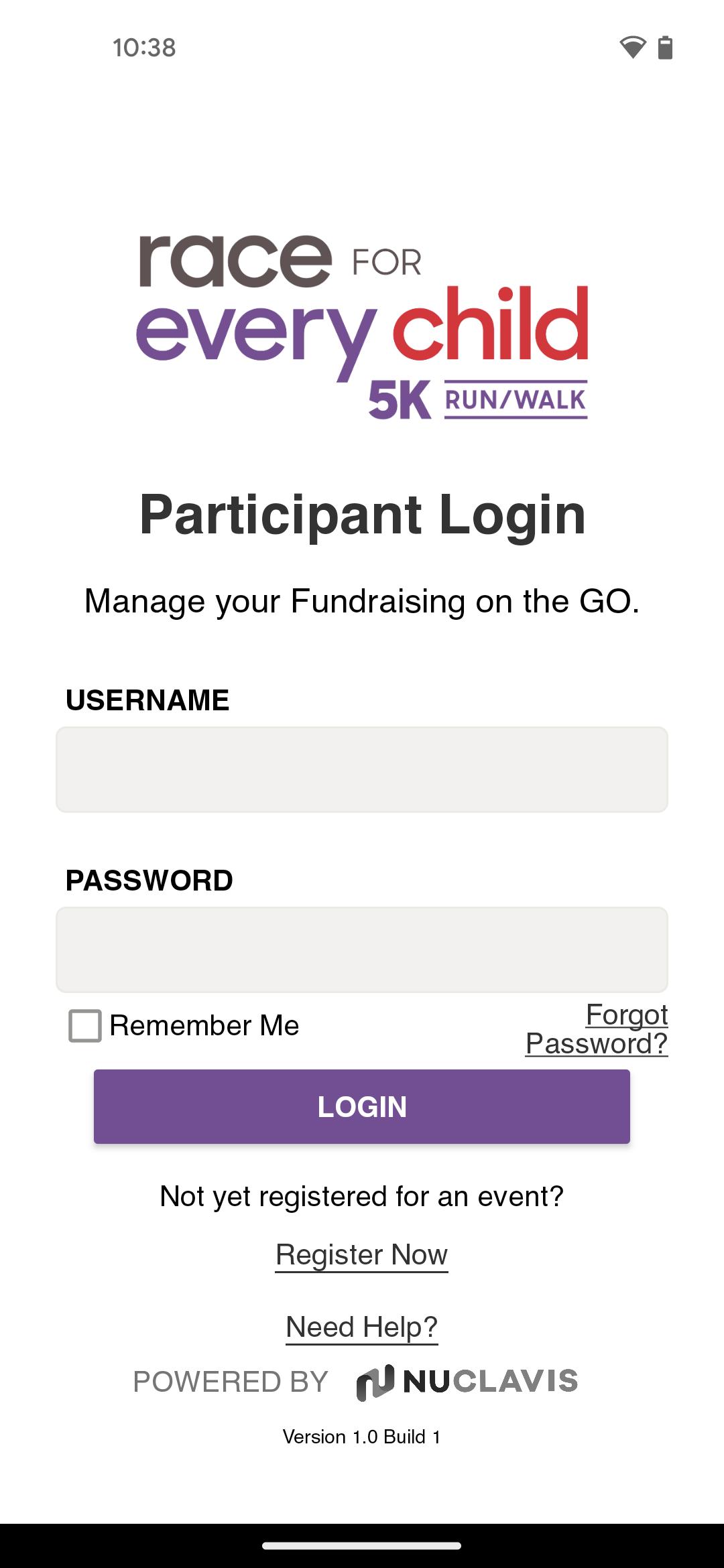Focus the Password input field
This screenshot has width=724, height=1568.
point(362,950)
